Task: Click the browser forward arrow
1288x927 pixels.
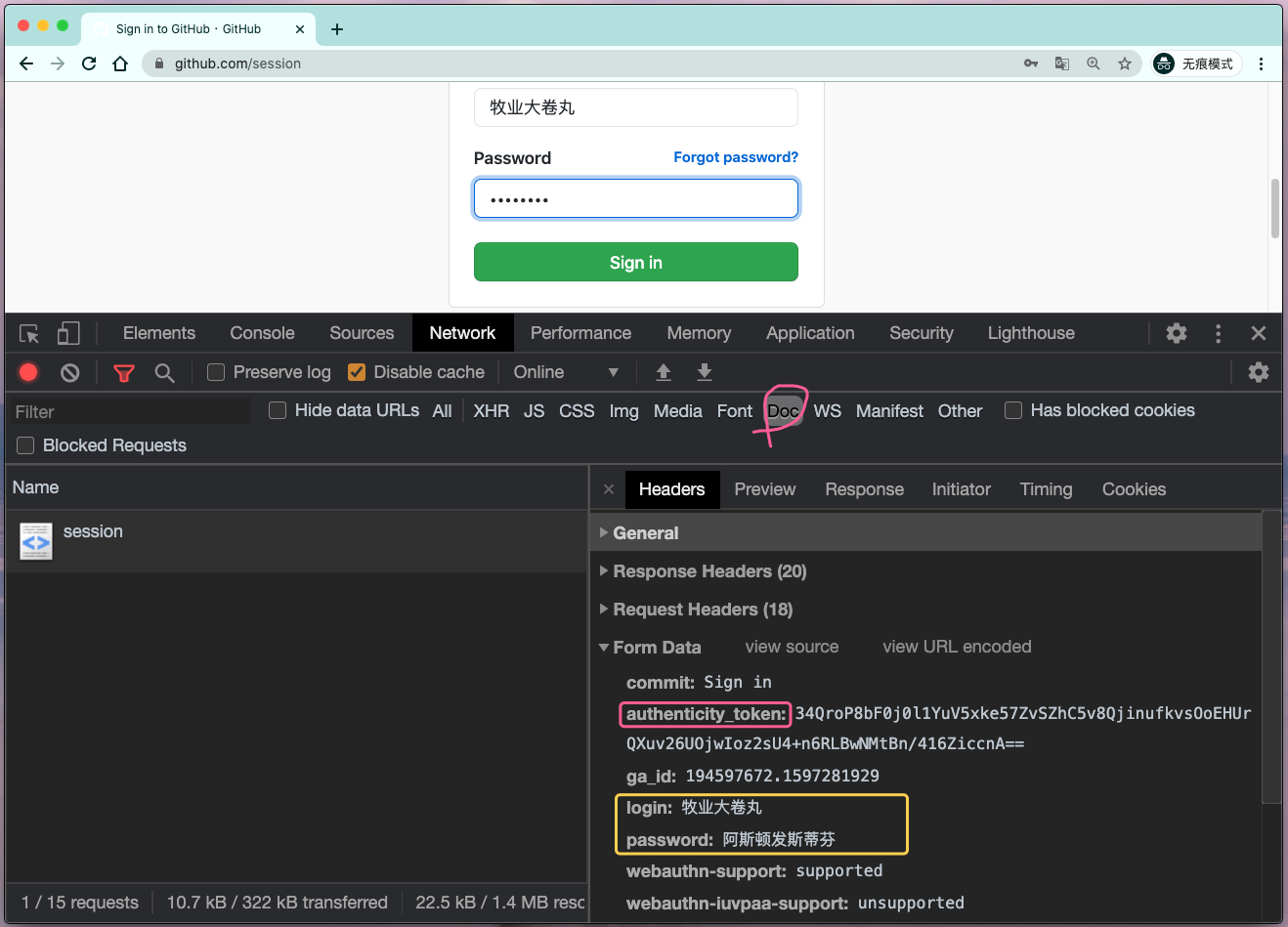Action: pos(58,63)
